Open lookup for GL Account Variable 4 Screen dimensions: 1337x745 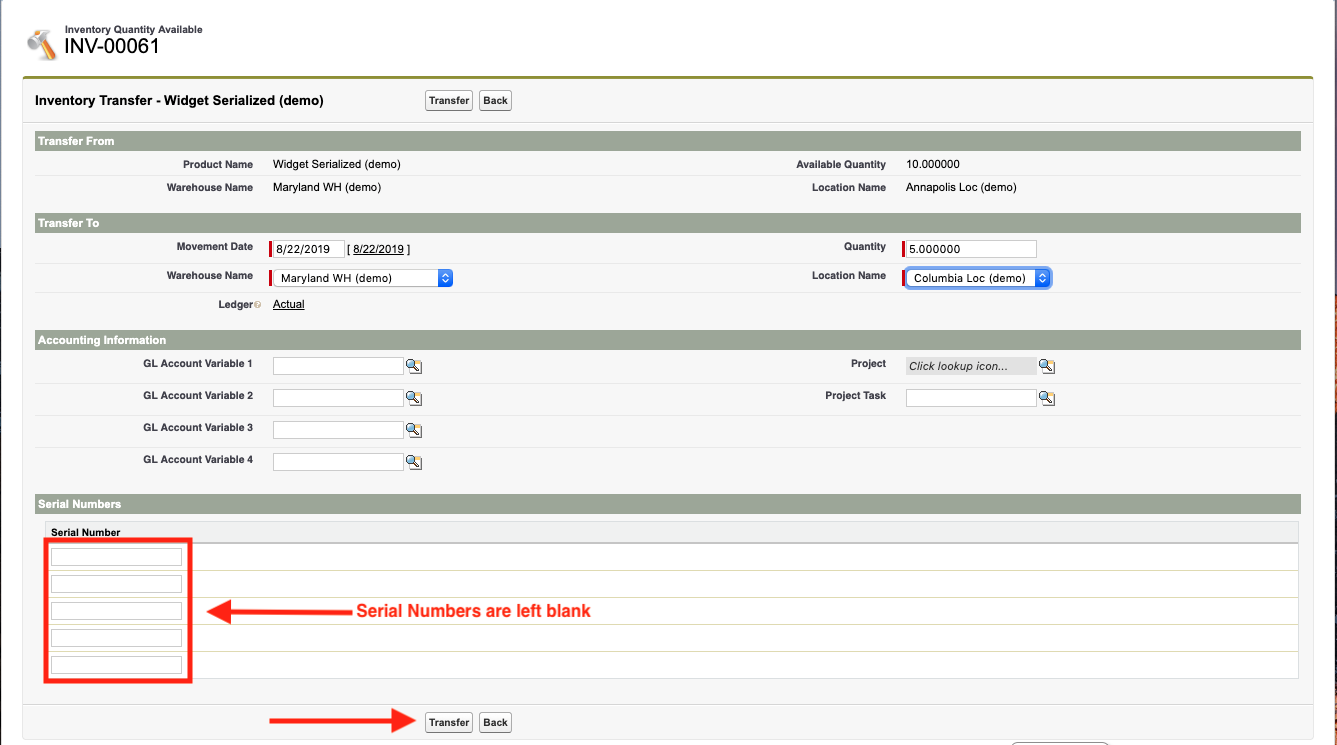[x=414, y=464]
